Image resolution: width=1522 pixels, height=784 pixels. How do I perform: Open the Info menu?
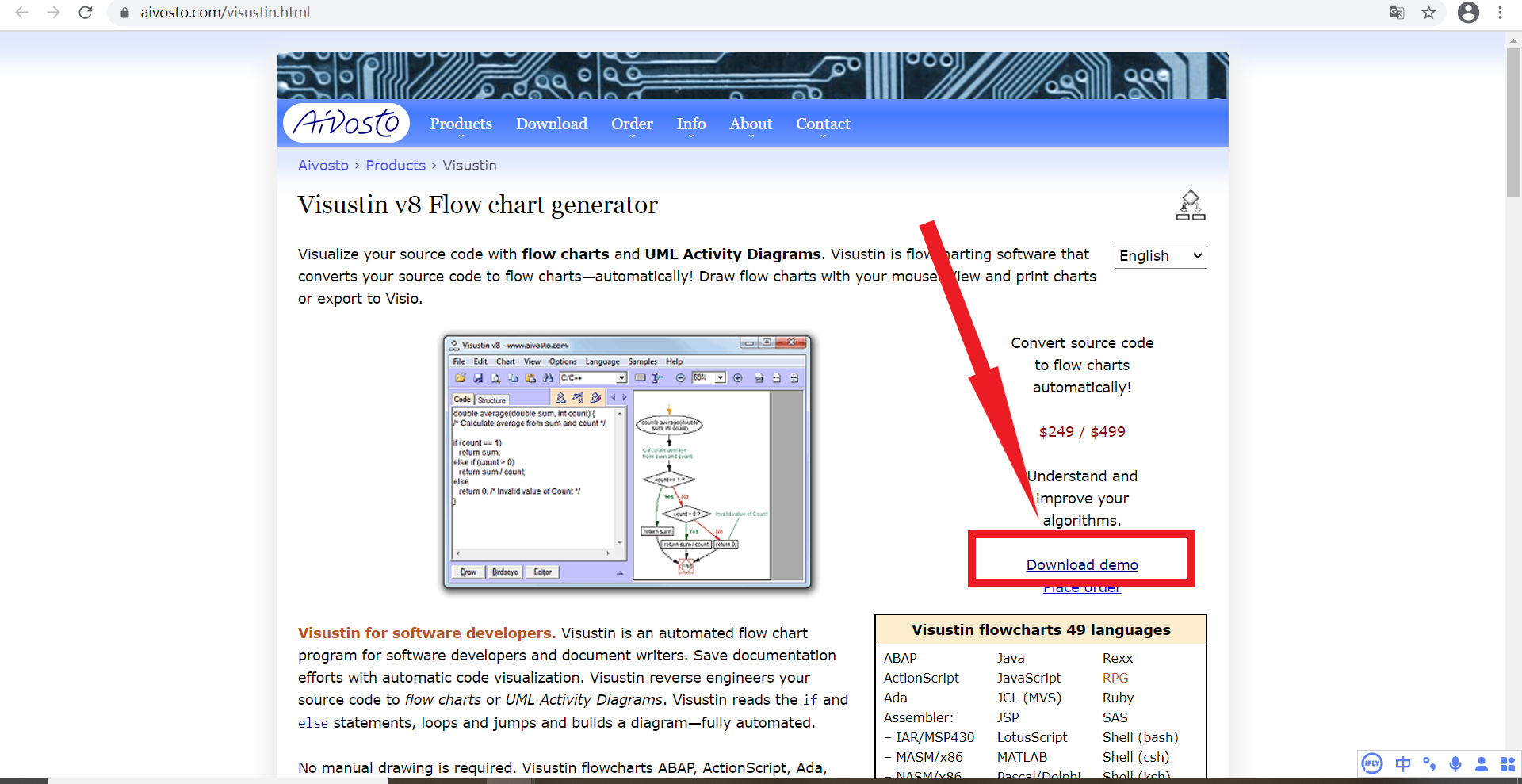[691, 124]
